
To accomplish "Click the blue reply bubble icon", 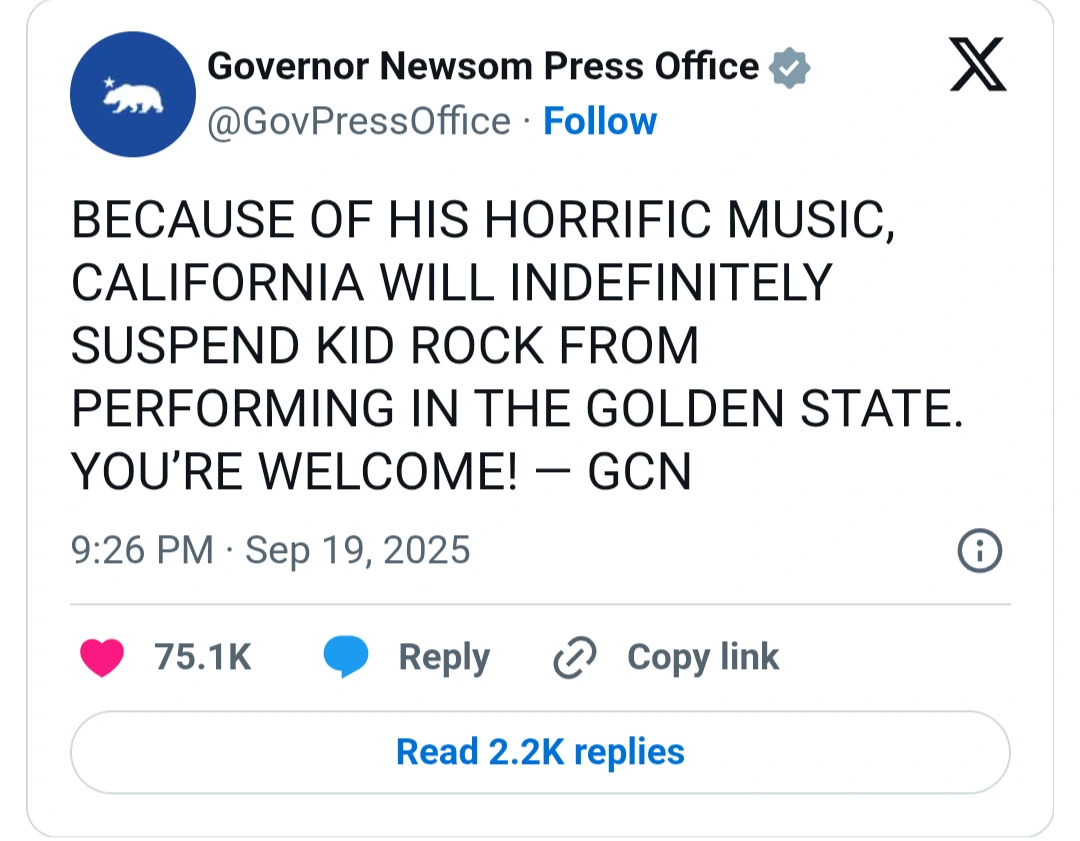I will tap(346, 658).
